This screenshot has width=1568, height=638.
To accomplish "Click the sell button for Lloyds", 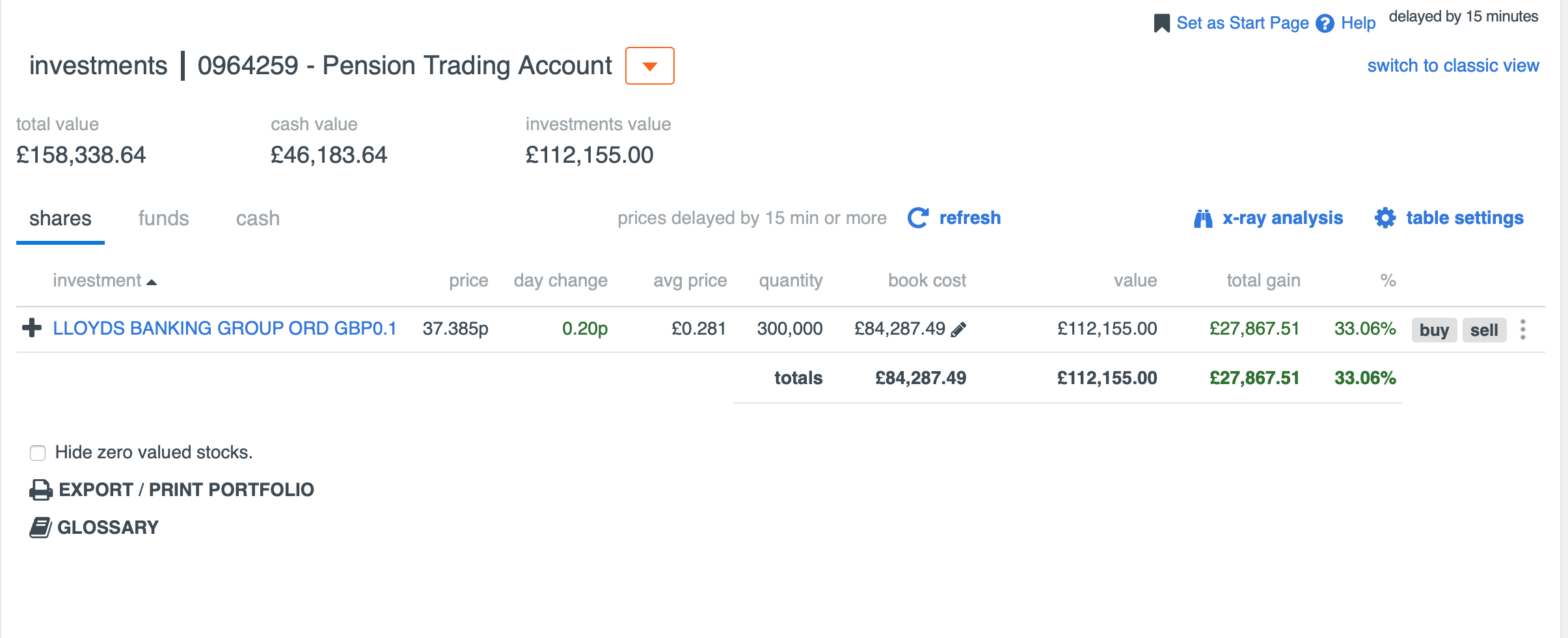I will pos(1484,330).
